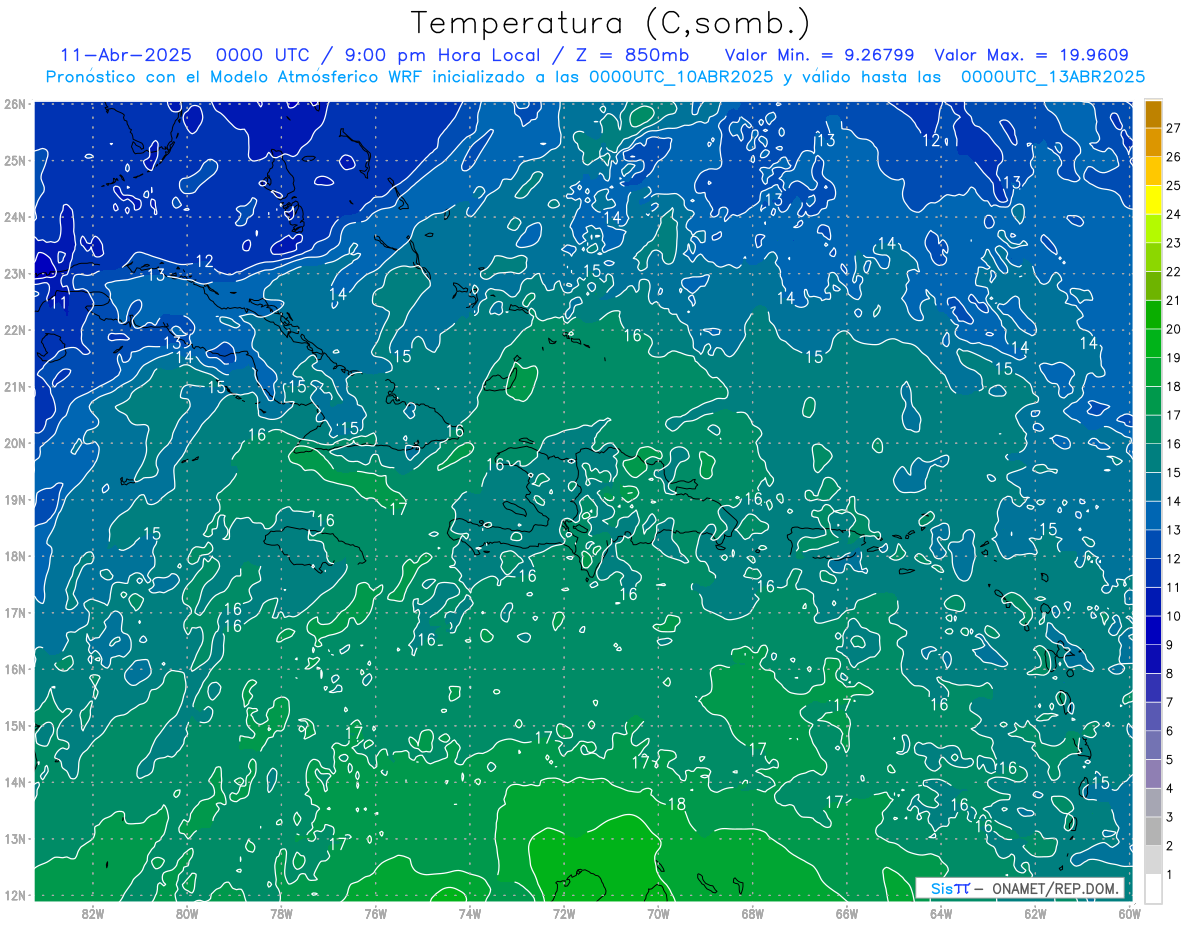Click the "Valor Min. = 9.26799" text
The height and width of the screenshot is (927, 1200).
[819, 55]
